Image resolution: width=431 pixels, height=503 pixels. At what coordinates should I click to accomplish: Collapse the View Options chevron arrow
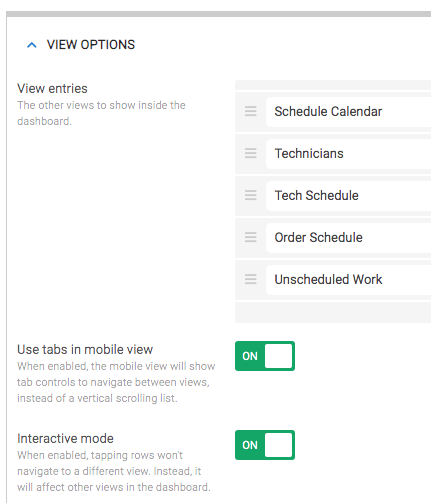(32, 45)
